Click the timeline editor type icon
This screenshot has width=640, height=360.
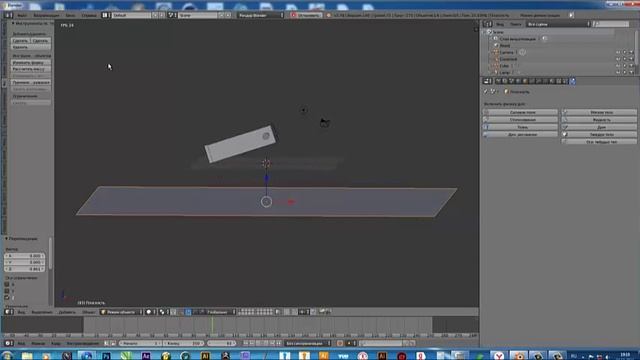coord(9,343)
